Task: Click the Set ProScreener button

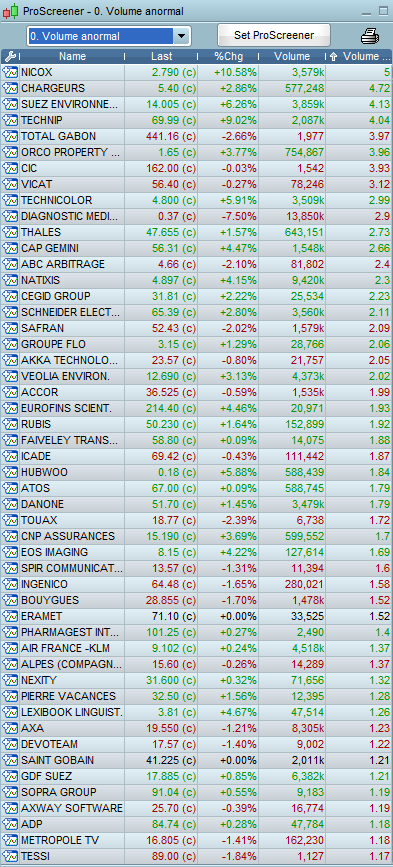Action: pyautogui.click(x=274, y=35)
